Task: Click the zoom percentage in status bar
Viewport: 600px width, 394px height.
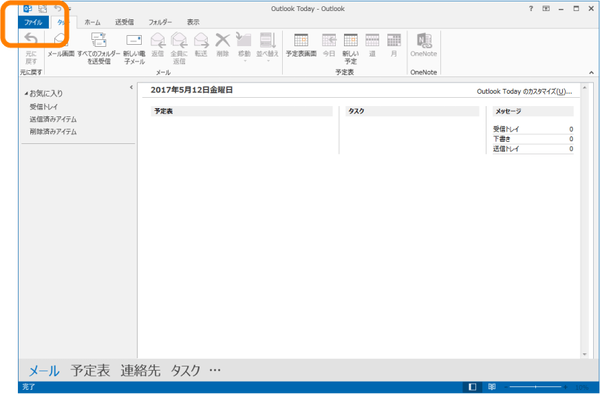Action: (582, 387)
